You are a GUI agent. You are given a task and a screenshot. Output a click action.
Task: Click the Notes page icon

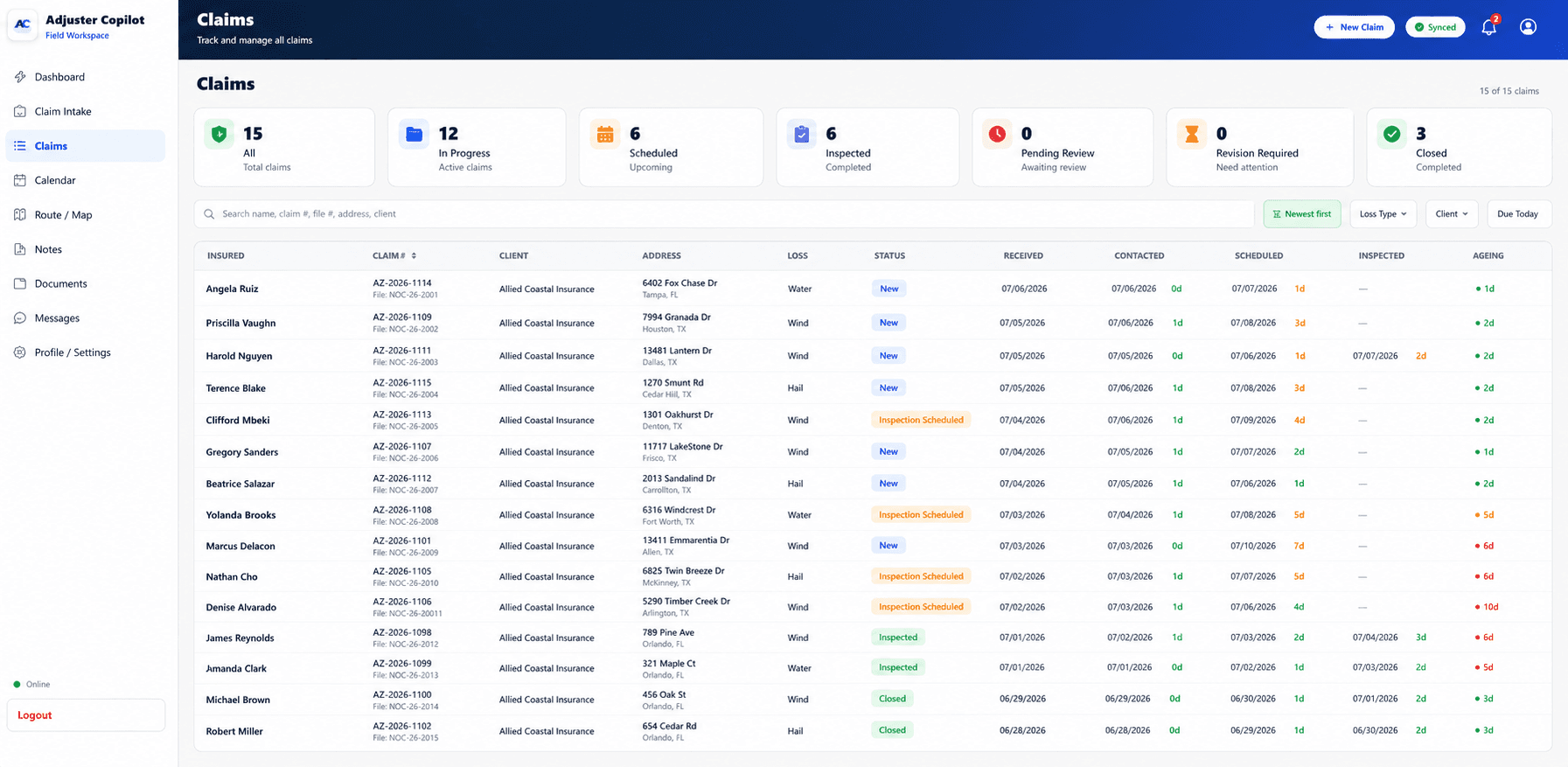click(x=20, y=249)
